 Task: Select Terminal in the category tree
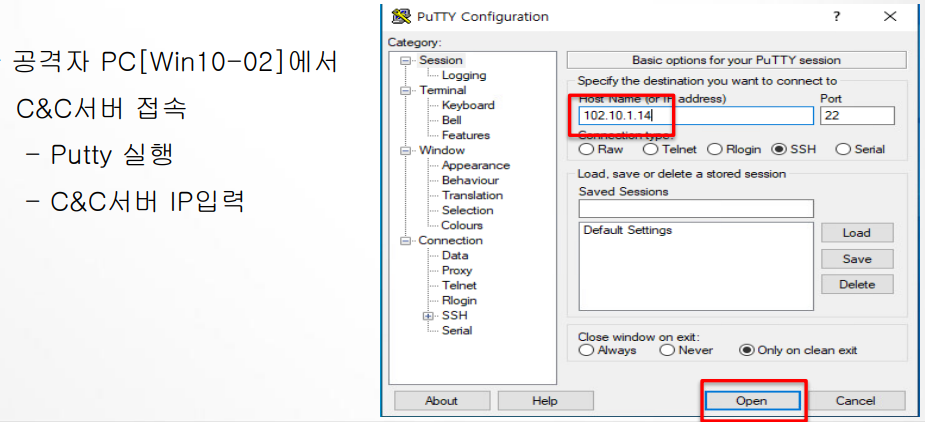pyautogui.click(x=442, y=90)
